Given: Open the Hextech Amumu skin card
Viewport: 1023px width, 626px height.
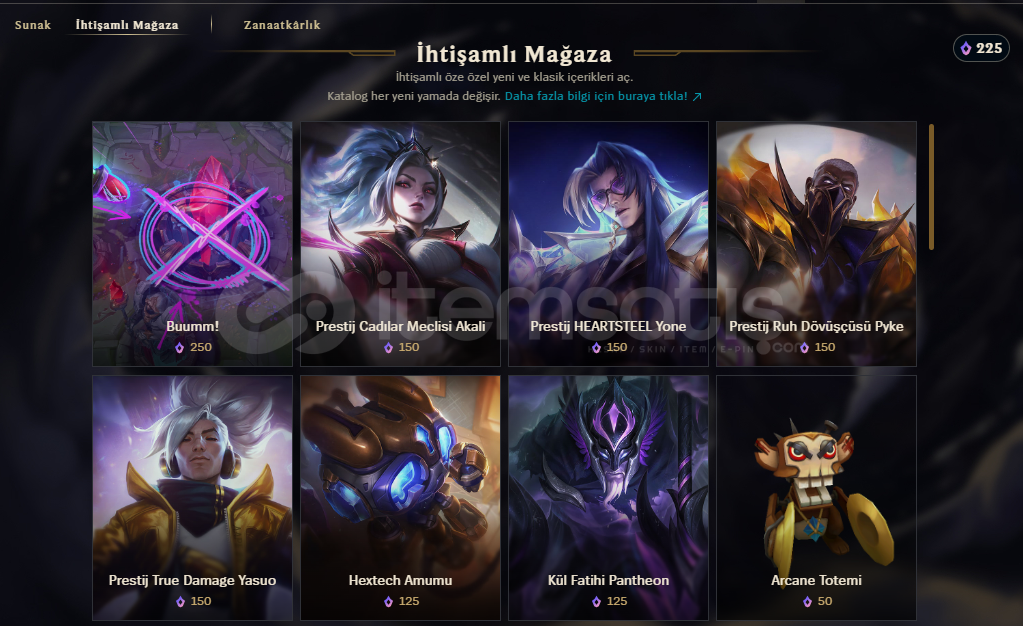Looking at the screenshot, I should click(x=400, y=497).
